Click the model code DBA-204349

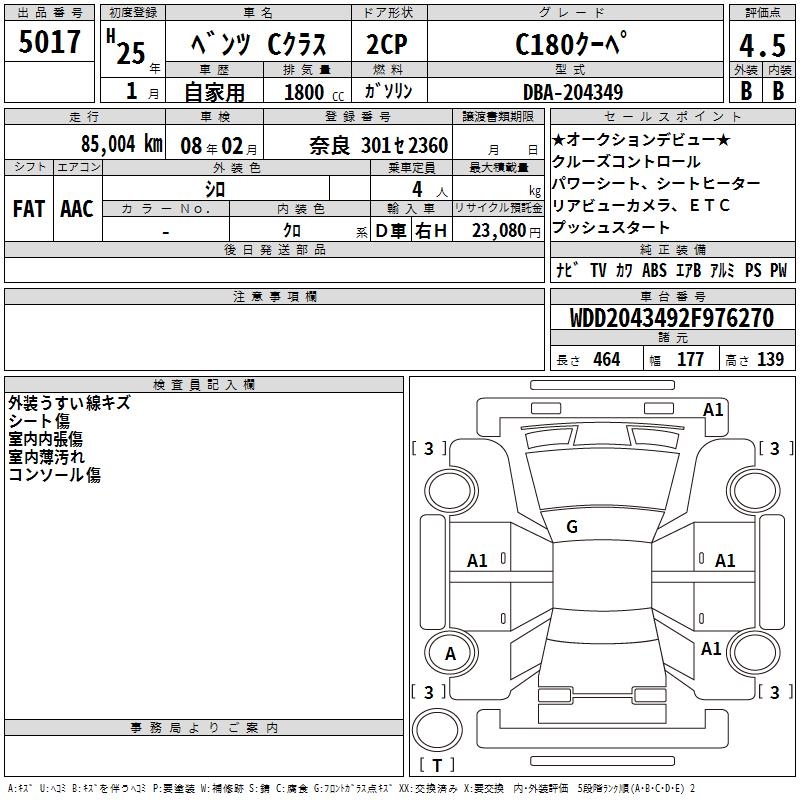pos(573,92)
